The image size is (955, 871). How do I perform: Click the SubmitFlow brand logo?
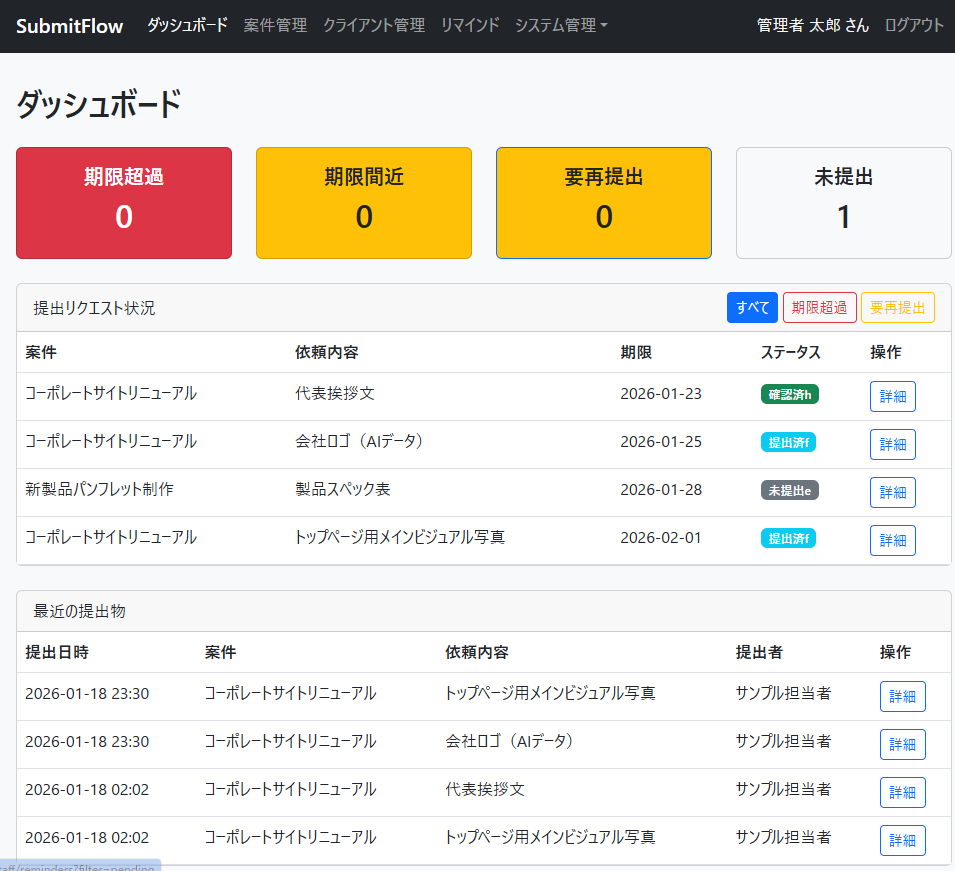pos(69,26)
